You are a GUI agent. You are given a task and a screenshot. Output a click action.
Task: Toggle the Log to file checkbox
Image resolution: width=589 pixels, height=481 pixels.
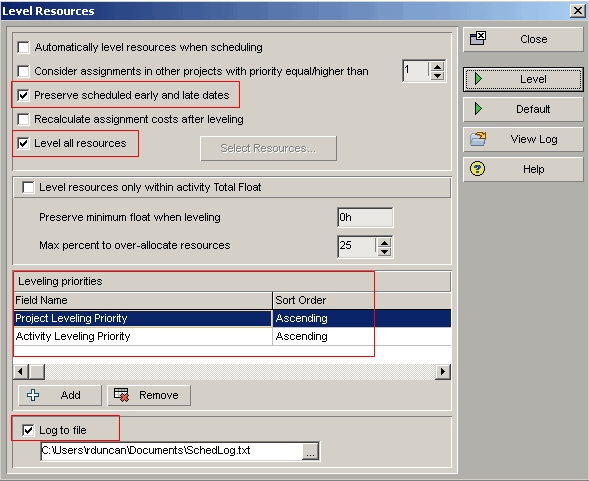28,430
